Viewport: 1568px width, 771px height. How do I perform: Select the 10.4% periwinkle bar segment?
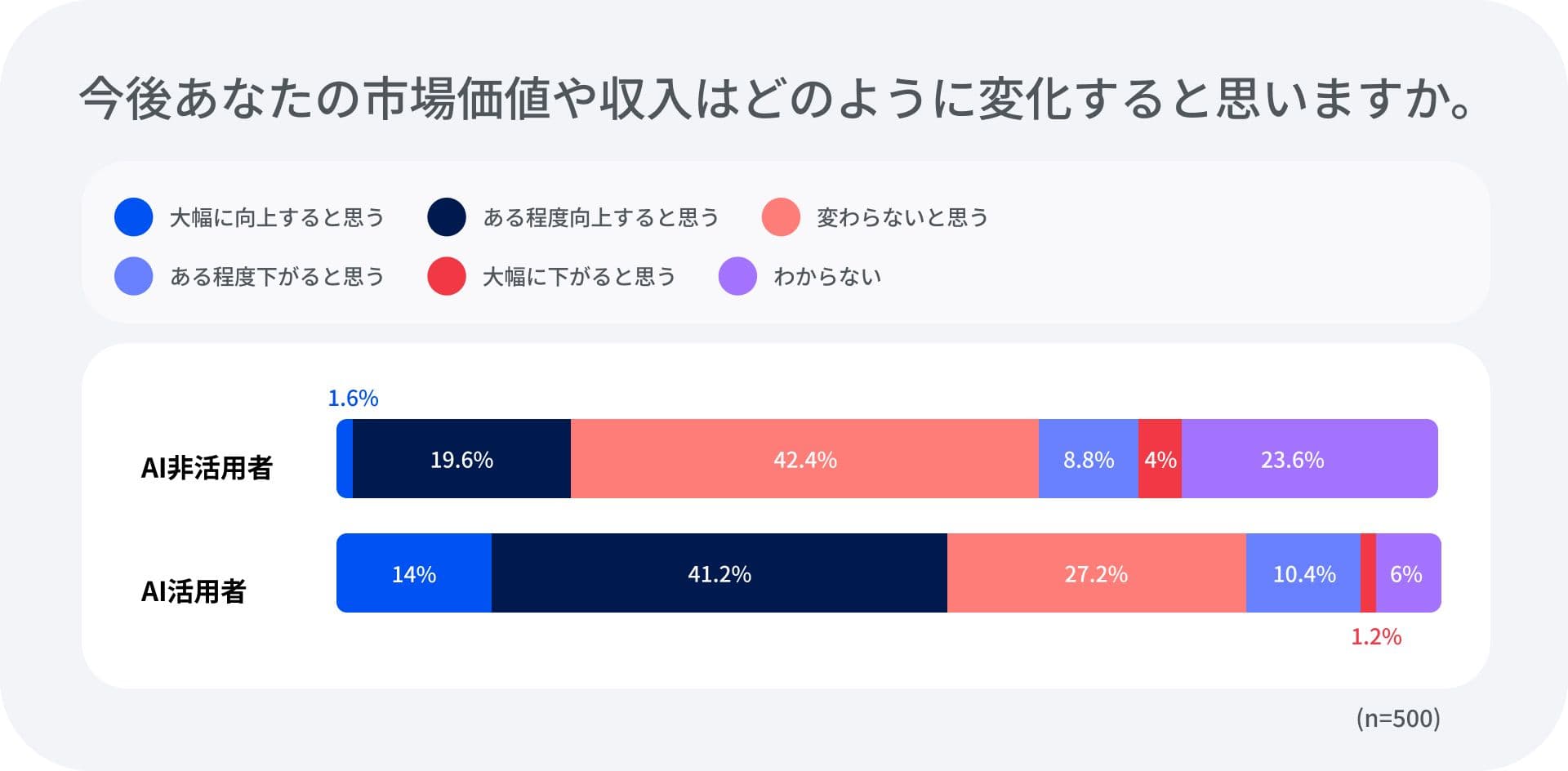coord(1303,573)
